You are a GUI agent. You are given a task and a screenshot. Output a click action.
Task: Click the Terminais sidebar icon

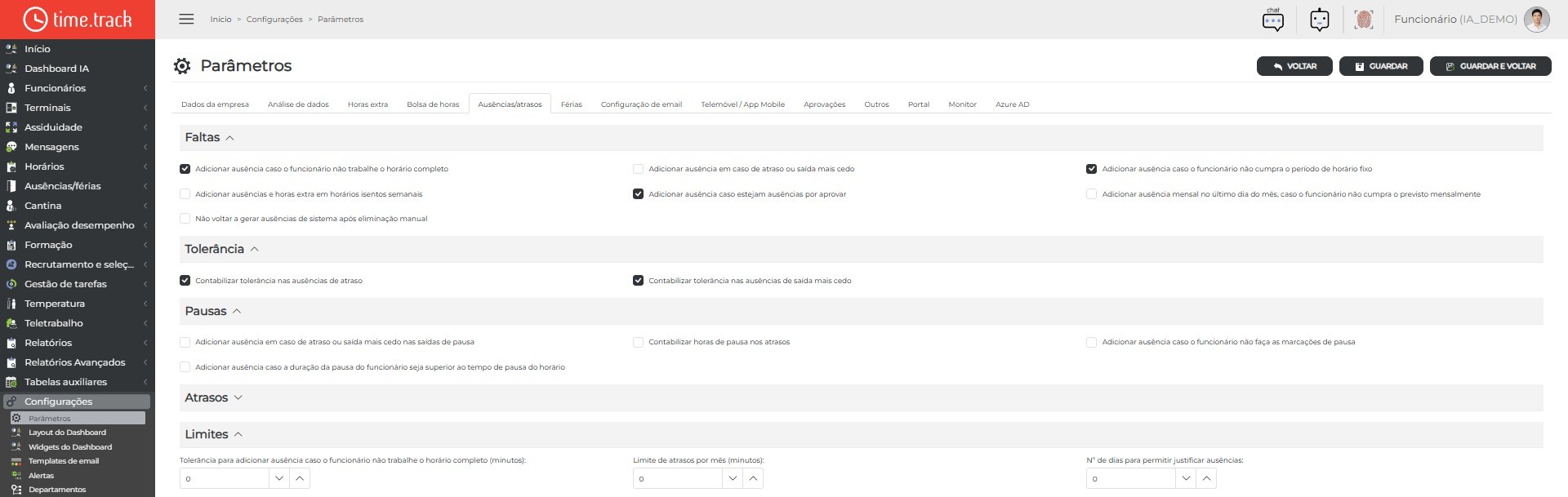tap(11, 108)
